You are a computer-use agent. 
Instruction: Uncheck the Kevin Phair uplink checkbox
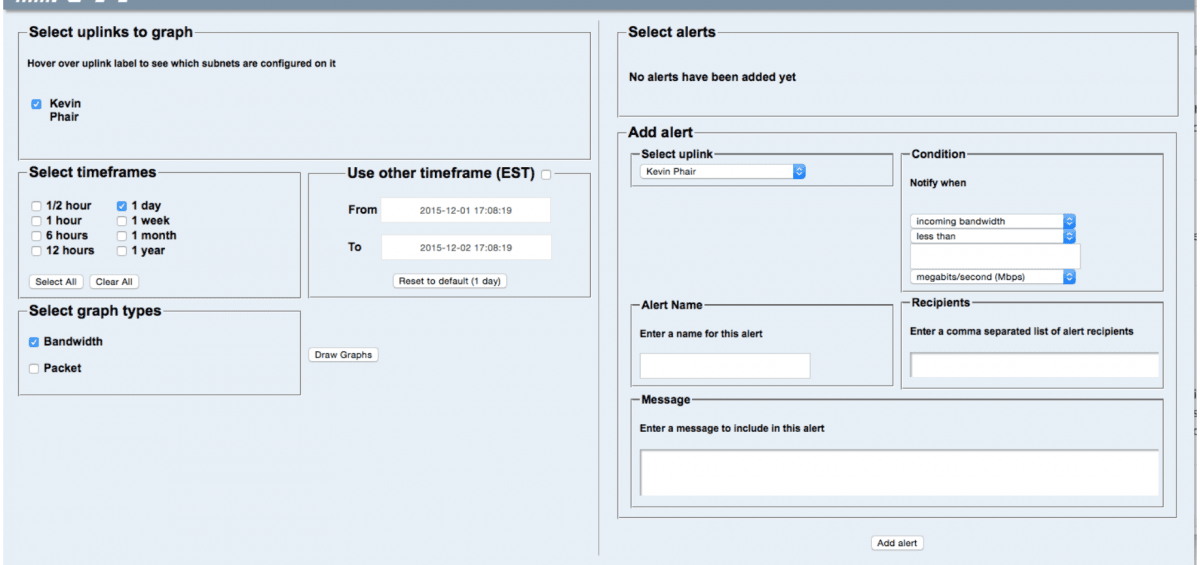click(36, 104)
